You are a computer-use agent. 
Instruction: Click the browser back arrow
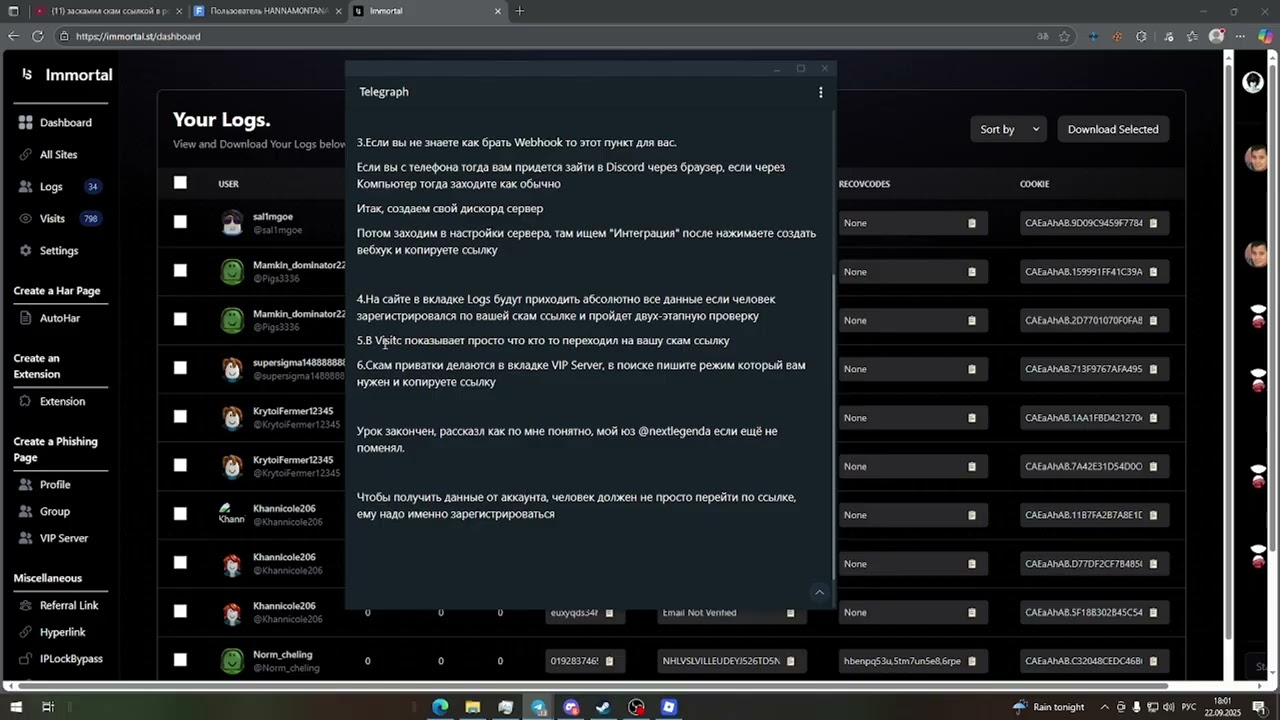[x=13, y=36]
